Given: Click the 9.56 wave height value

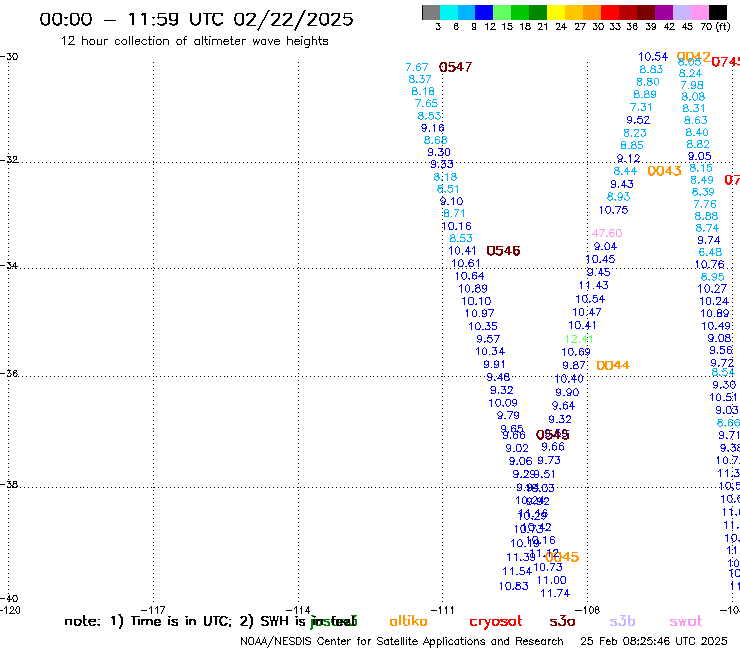Looking at the screenshot, I should (x=721, y=350).
